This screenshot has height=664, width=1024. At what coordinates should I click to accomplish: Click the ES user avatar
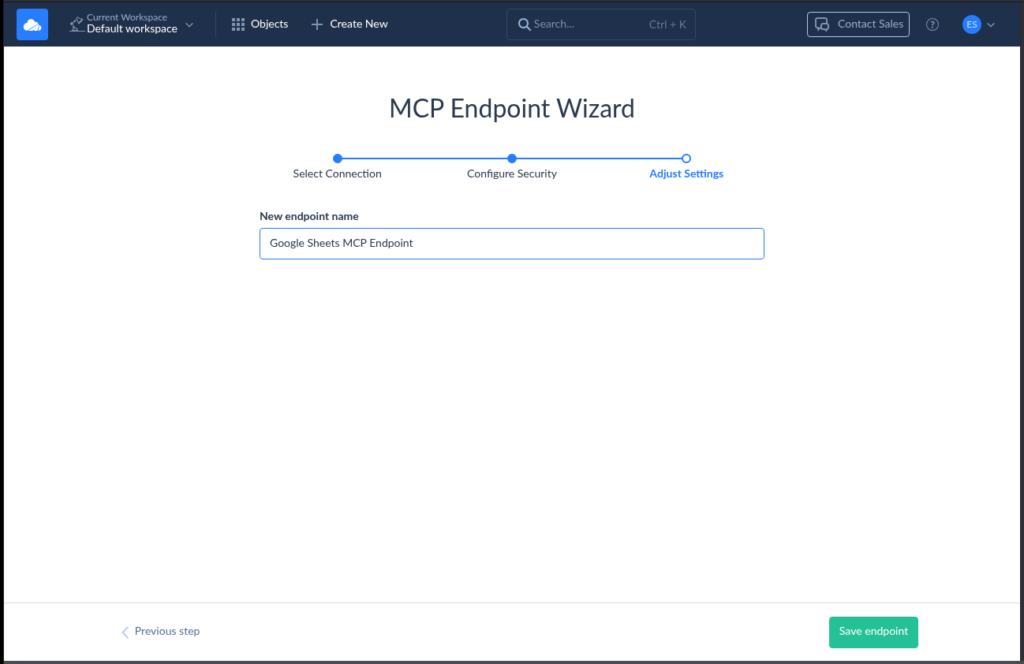[973, 24]
